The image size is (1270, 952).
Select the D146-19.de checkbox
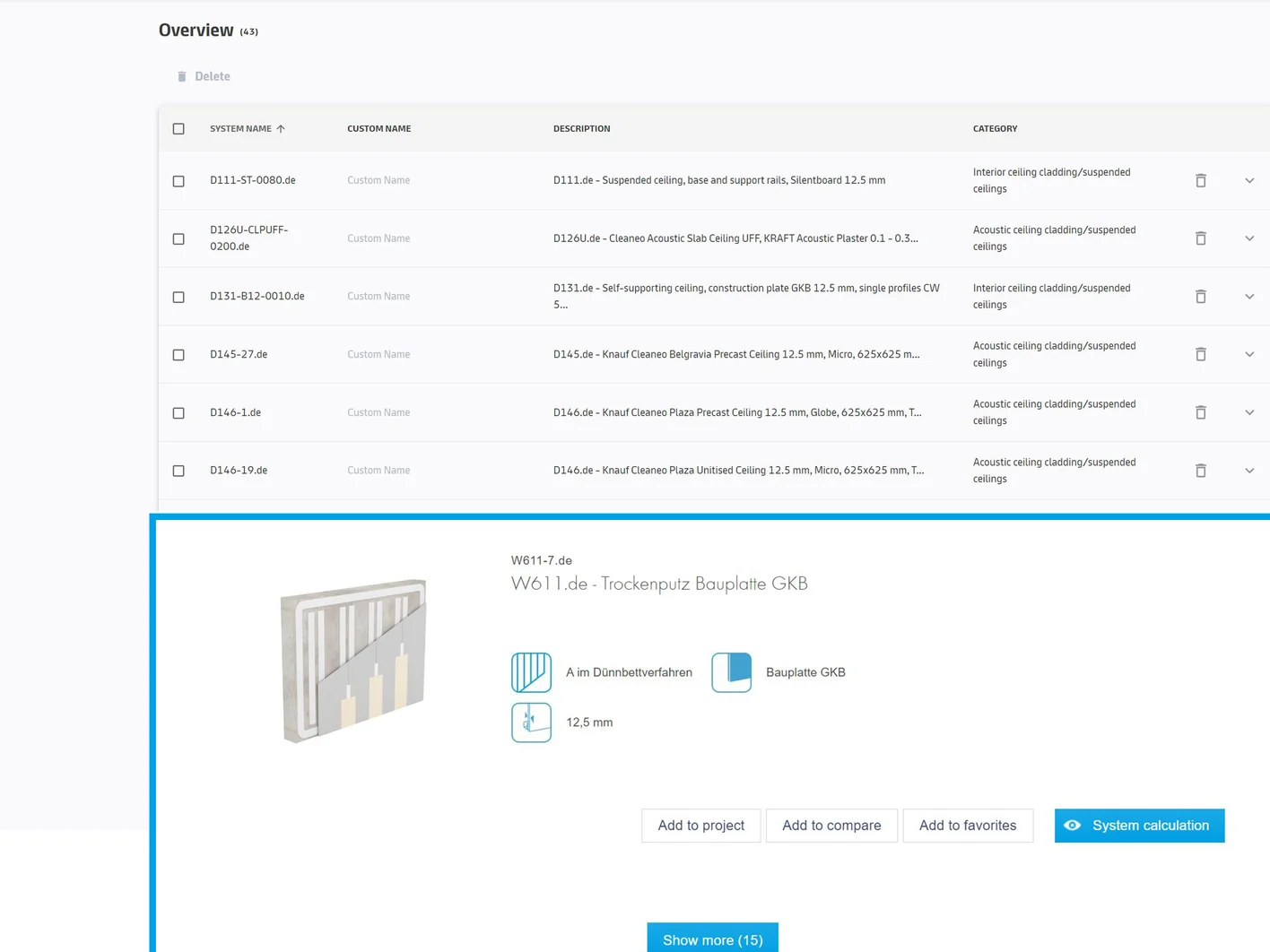pos(178,471)
